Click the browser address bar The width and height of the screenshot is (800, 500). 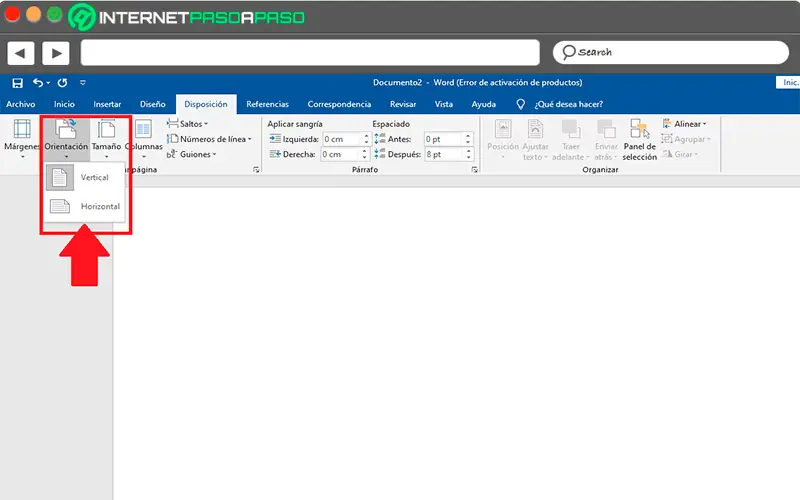[310, 53]
